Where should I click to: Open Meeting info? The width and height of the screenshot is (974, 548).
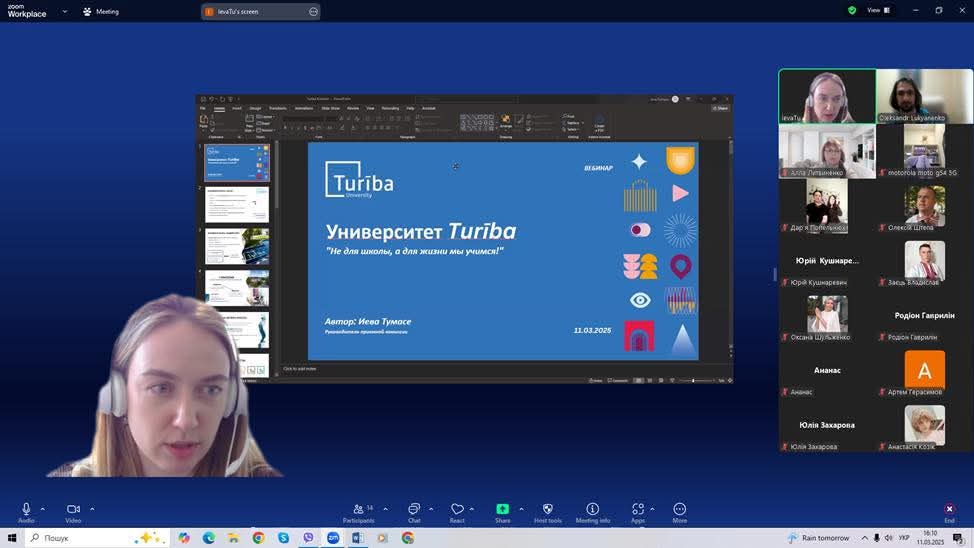click(593, 512)
